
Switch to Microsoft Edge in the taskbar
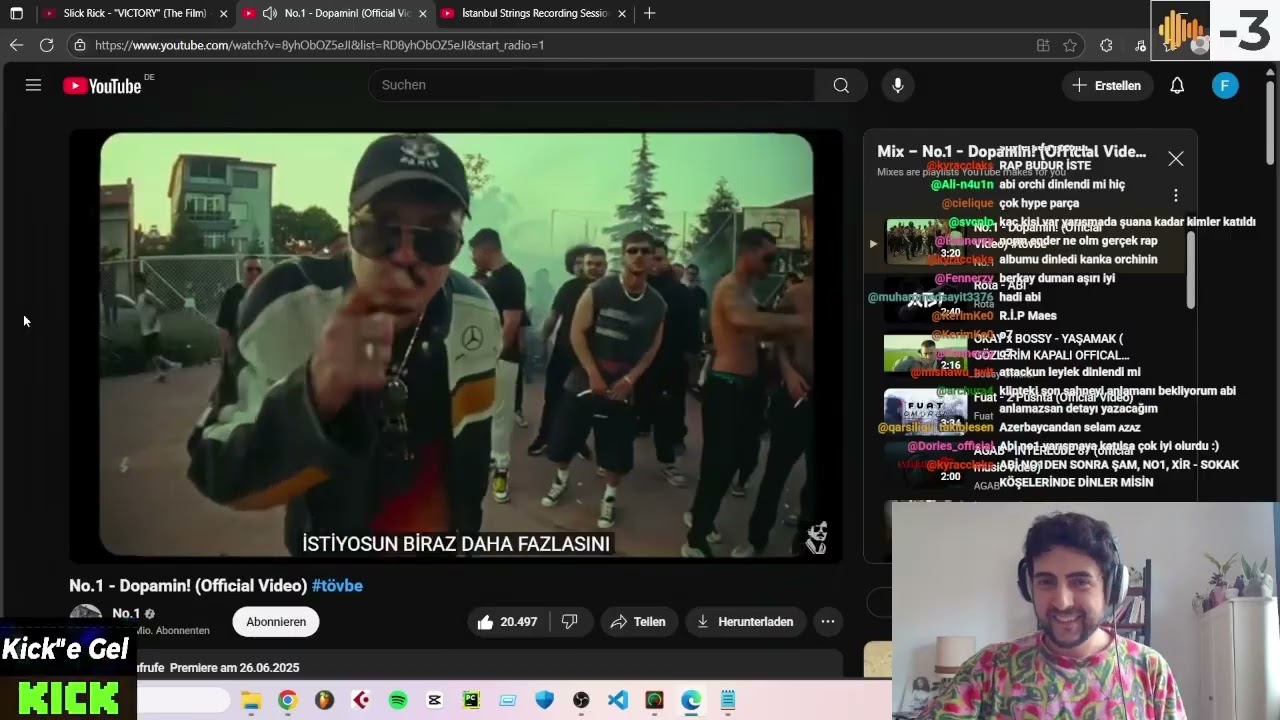(691, 701)
